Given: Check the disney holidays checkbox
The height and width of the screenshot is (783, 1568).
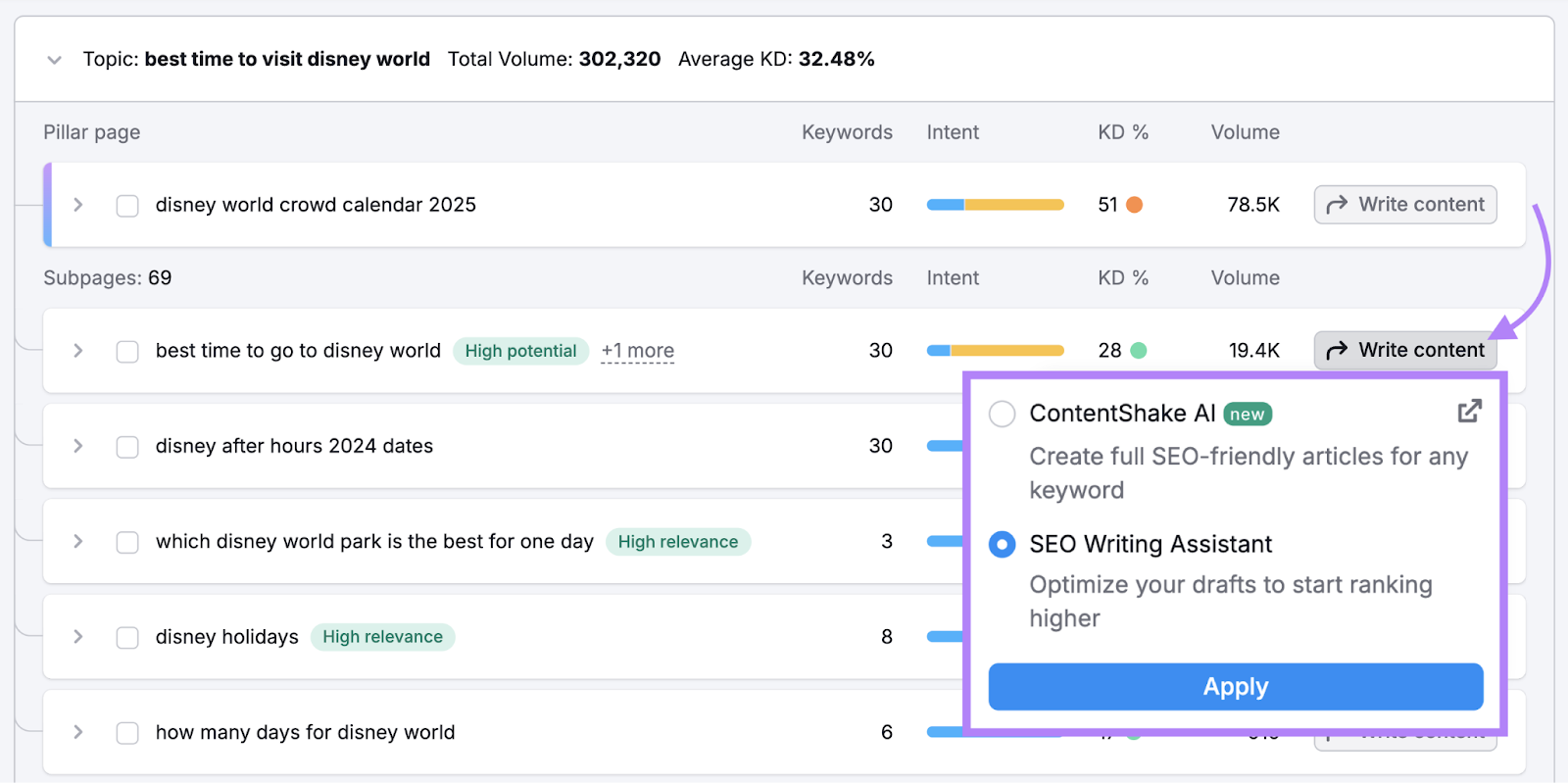Looking at the screenshot, I should point(127,638).
